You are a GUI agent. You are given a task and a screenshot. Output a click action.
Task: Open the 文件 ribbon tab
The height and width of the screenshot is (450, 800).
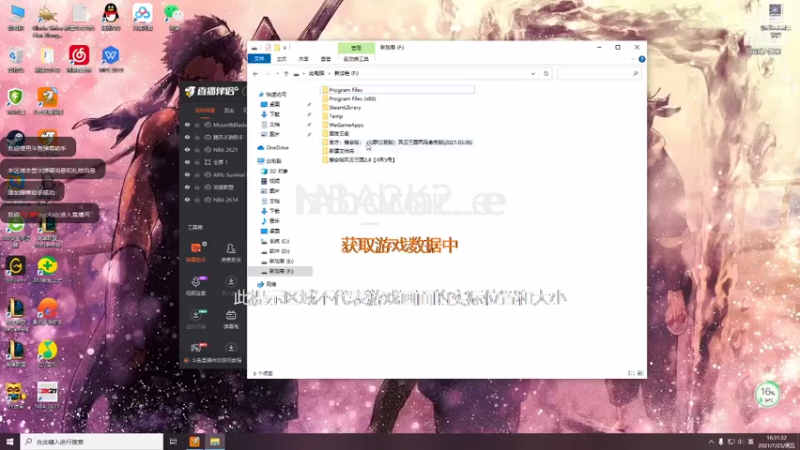coord(259,59)
